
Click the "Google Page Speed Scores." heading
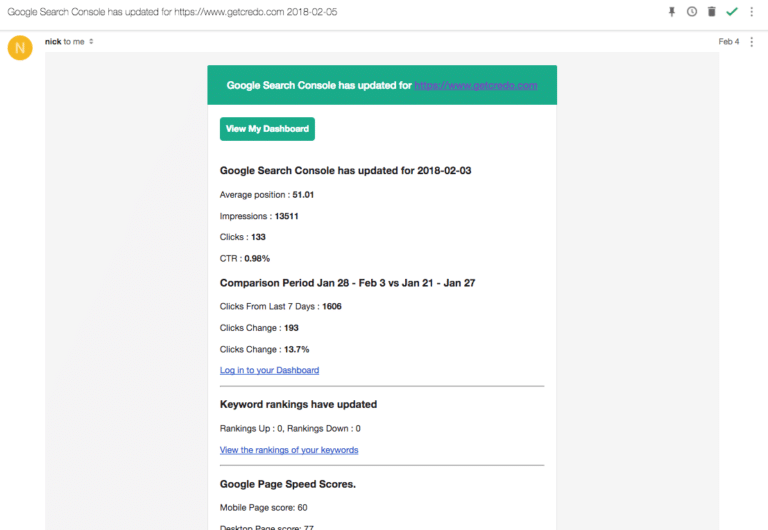point(288,484)
